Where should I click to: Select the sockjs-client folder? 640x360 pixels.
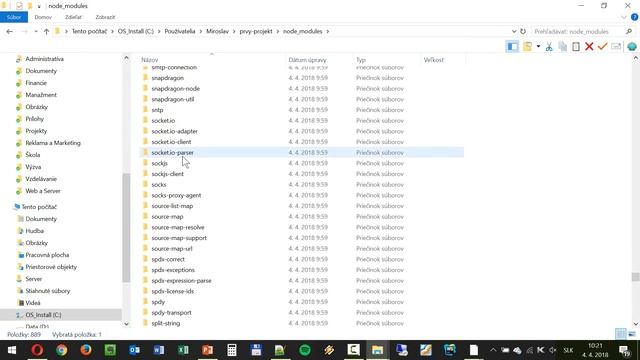[x=167, y=174]
